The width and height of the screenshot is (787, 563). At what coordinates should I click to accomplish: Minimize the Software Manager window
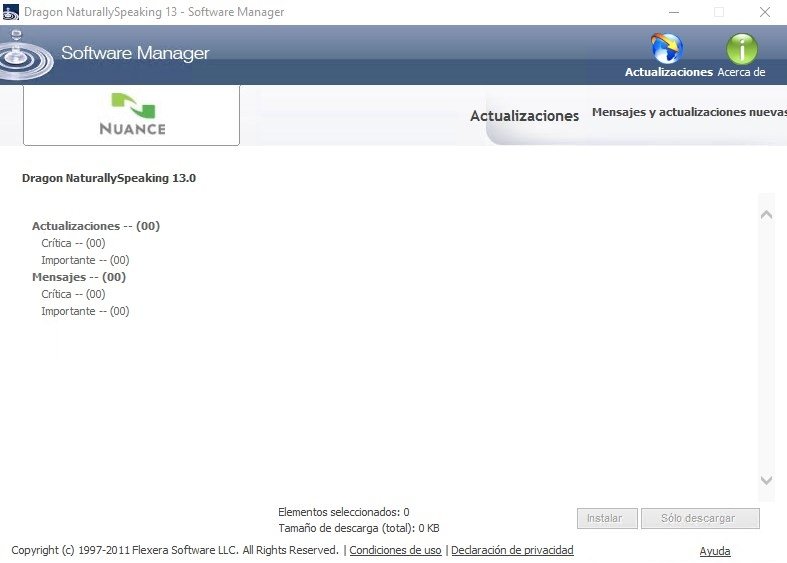point(674,12)
